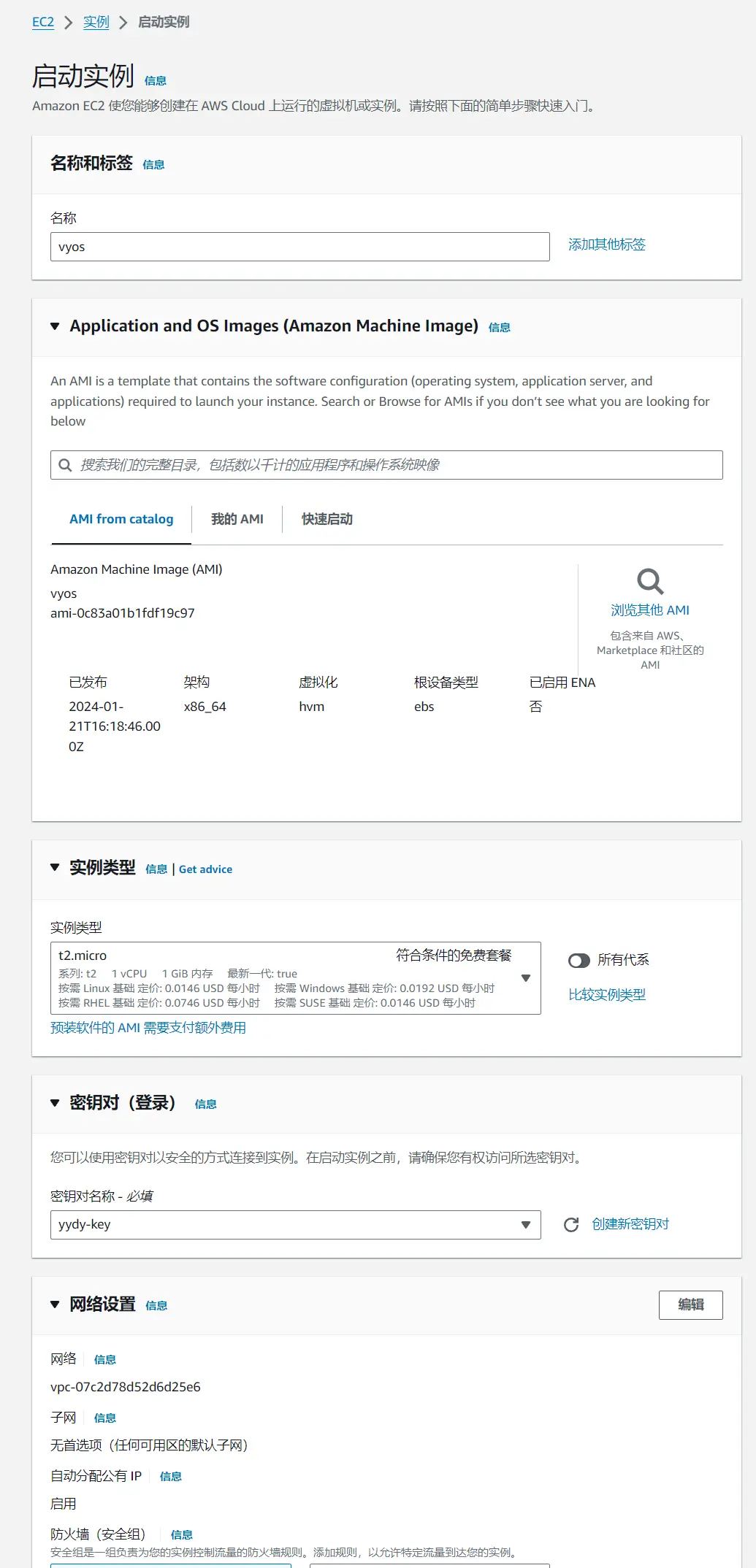
Task: Open 信息 link beside 实例类型 heading
Action: [156, 869]
